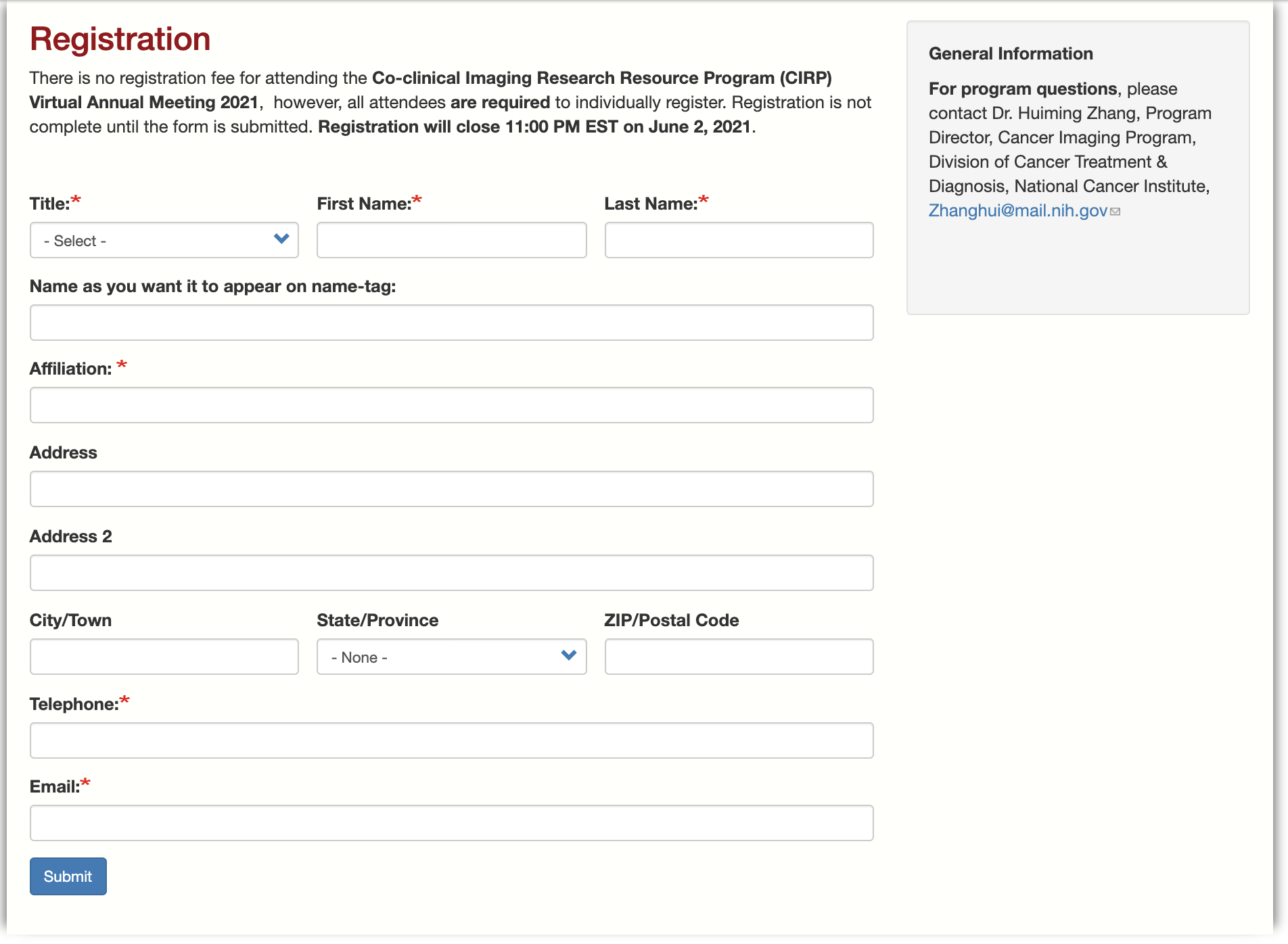Click the Telephone field label
The image size is (1288, 944).
[74, 705]
